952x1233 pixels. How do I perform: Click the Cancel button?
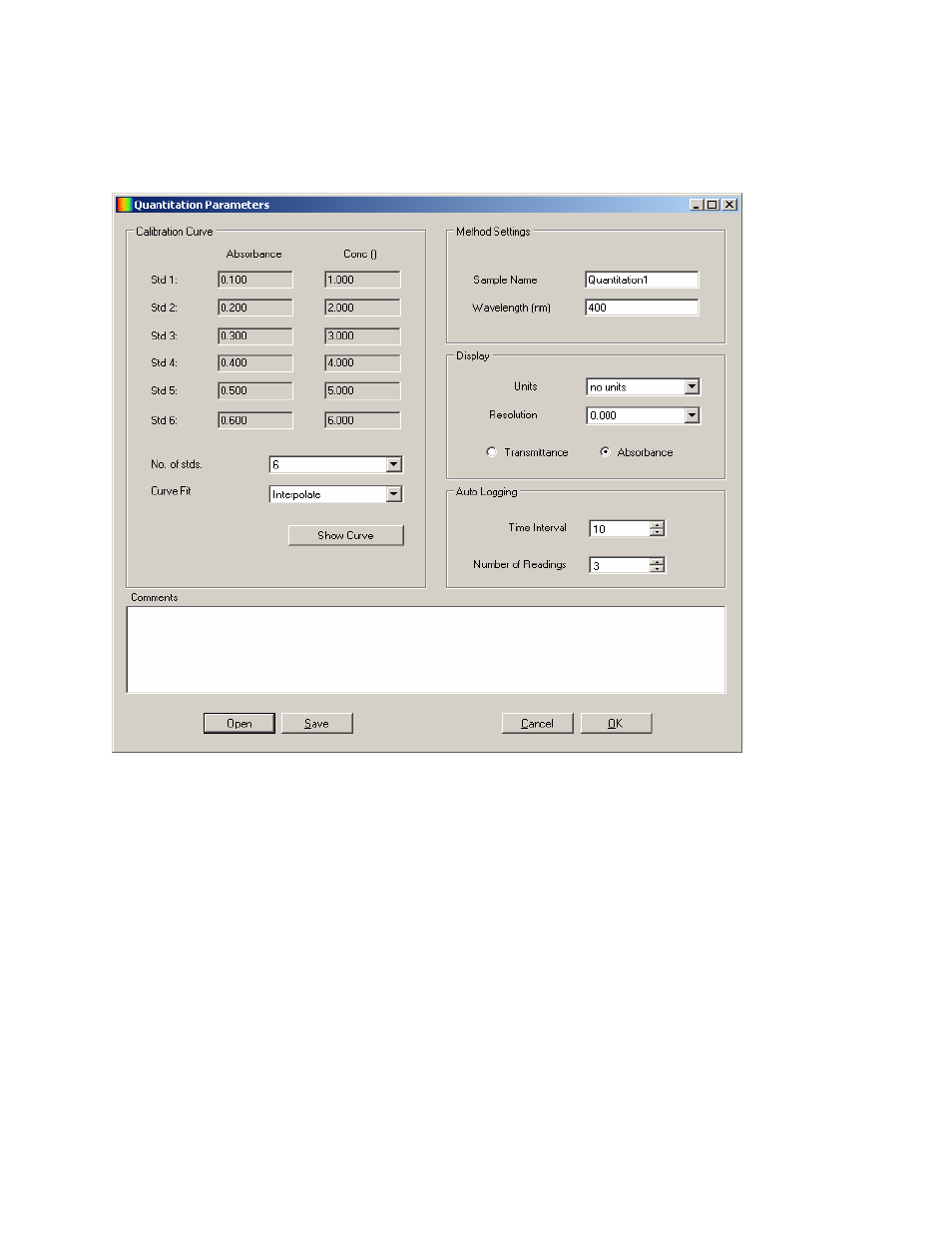pos(538,724)
